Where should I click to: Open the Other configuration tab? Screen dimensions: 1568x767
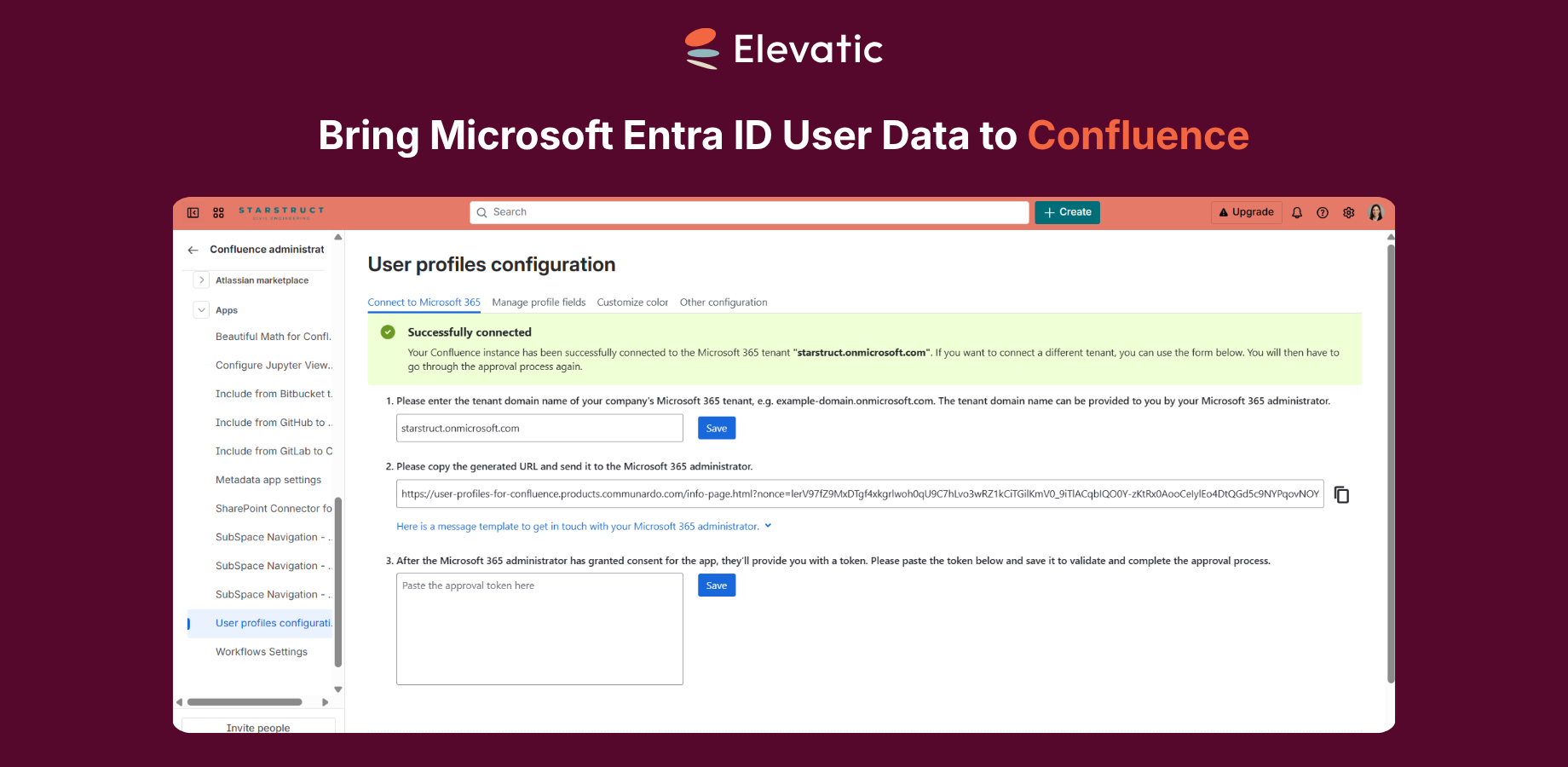[723, 302]
